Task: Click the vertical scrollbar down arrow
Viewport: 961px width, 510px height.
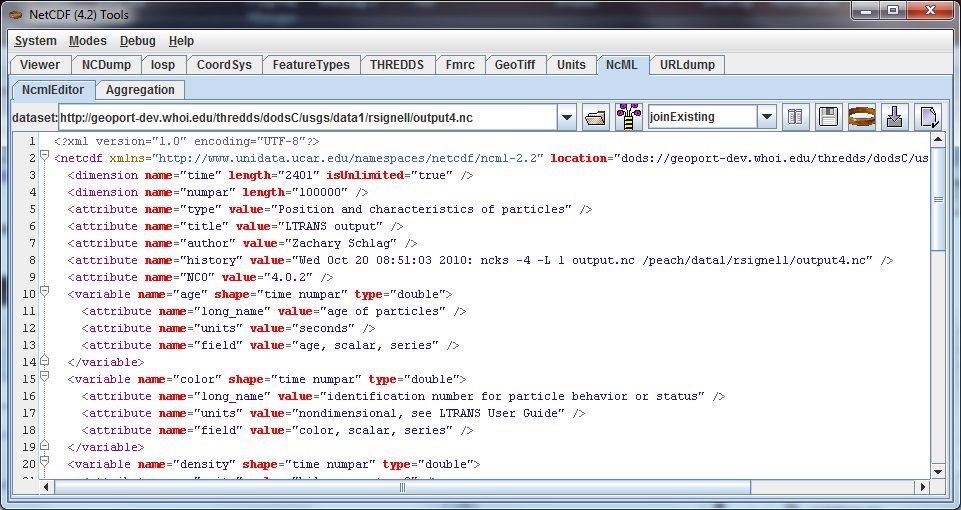Action: [x=938, y=471]
